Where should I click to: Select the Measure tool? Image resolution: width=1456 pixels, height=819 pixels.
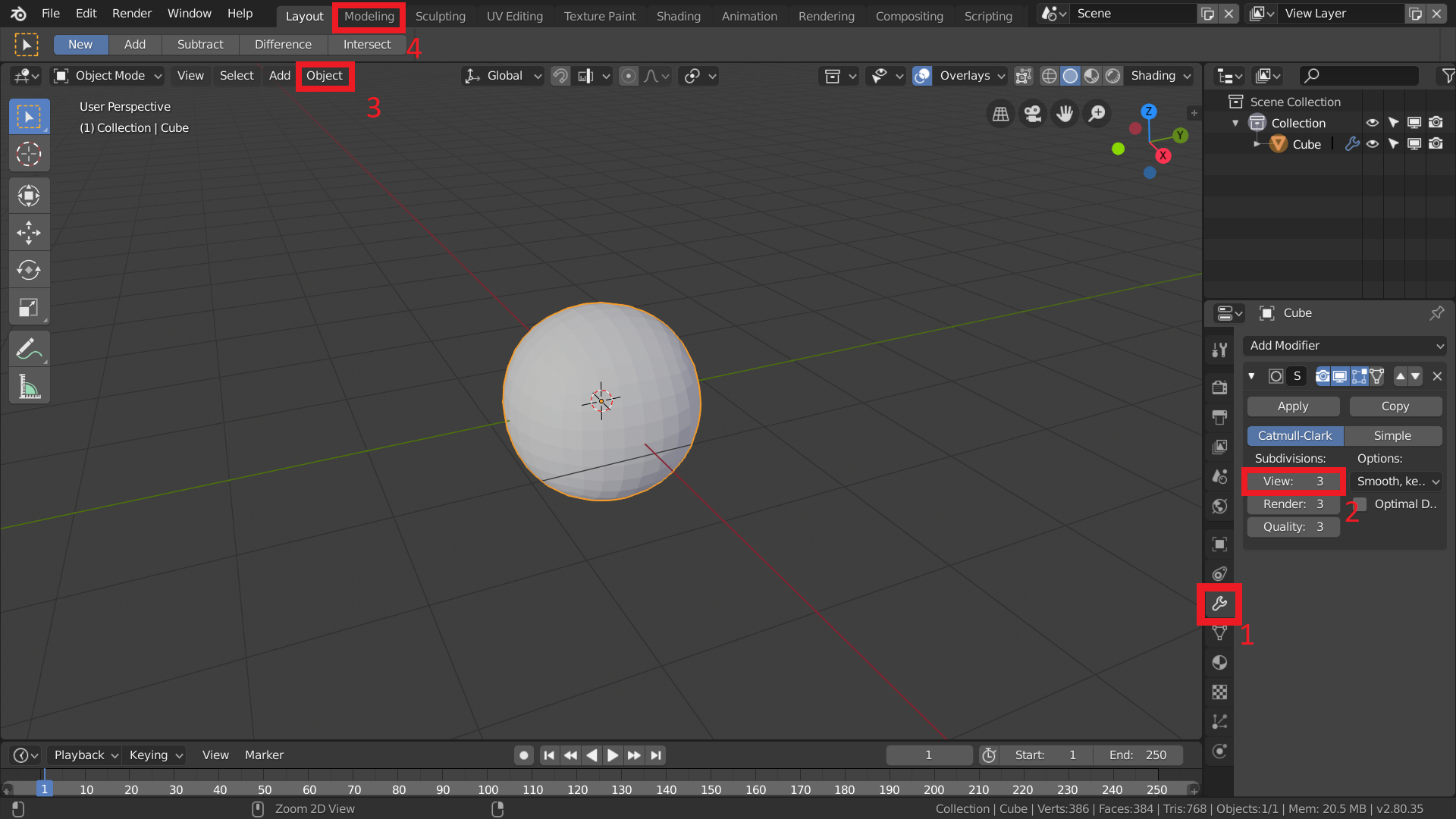click(x=29, y=387)
